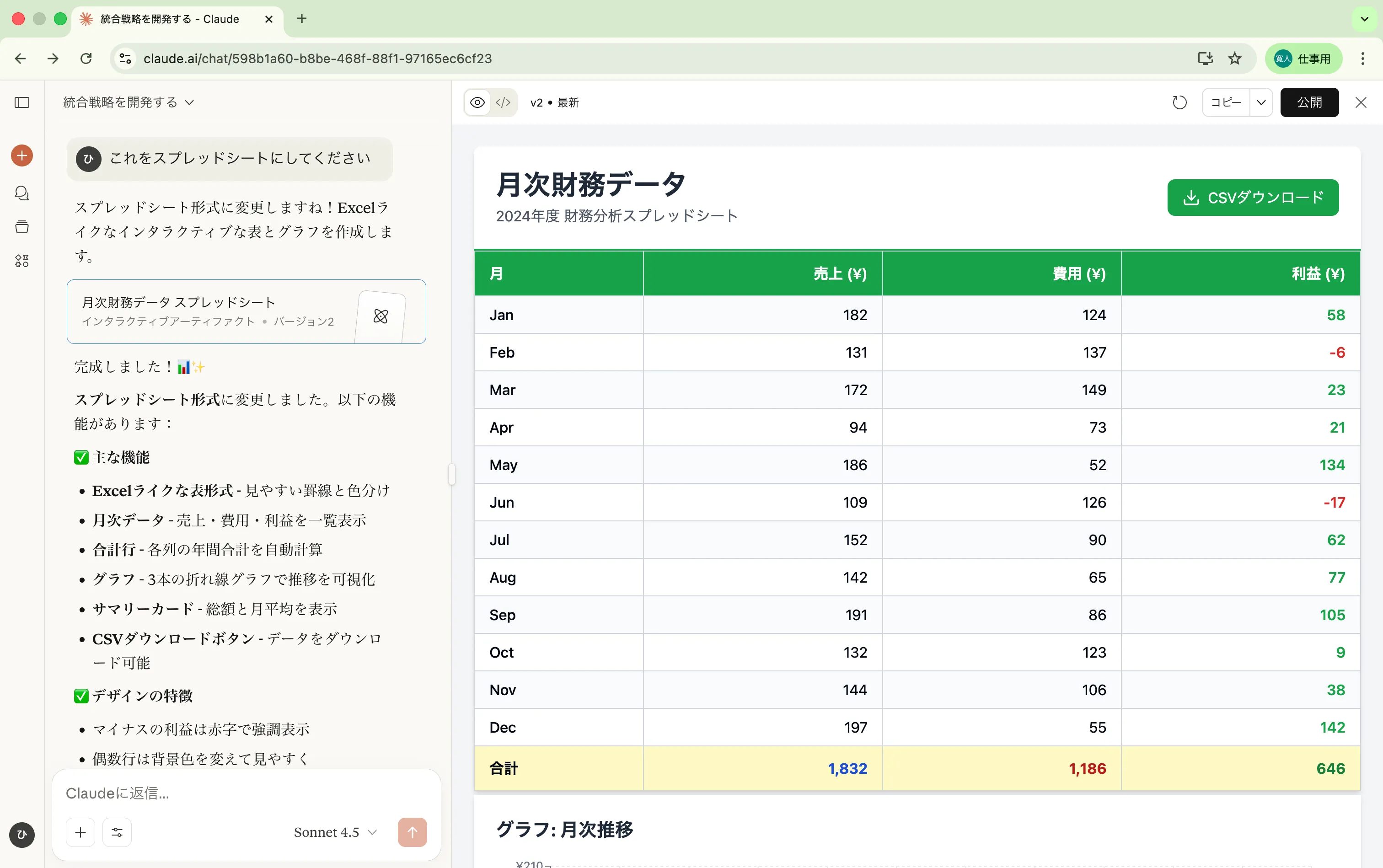This screenshot has height=868, width=1383.
Task: Select the 統合戦略を開発する browser tab
Action: coord(170,19)
